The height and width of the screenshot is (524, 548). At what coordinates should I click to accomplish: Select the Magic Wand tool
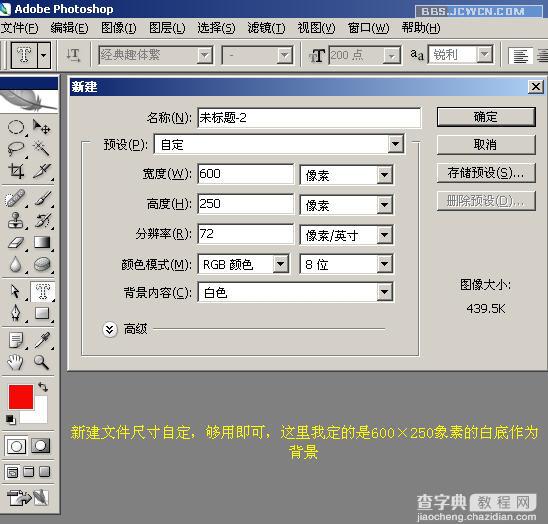pos(42,149)
